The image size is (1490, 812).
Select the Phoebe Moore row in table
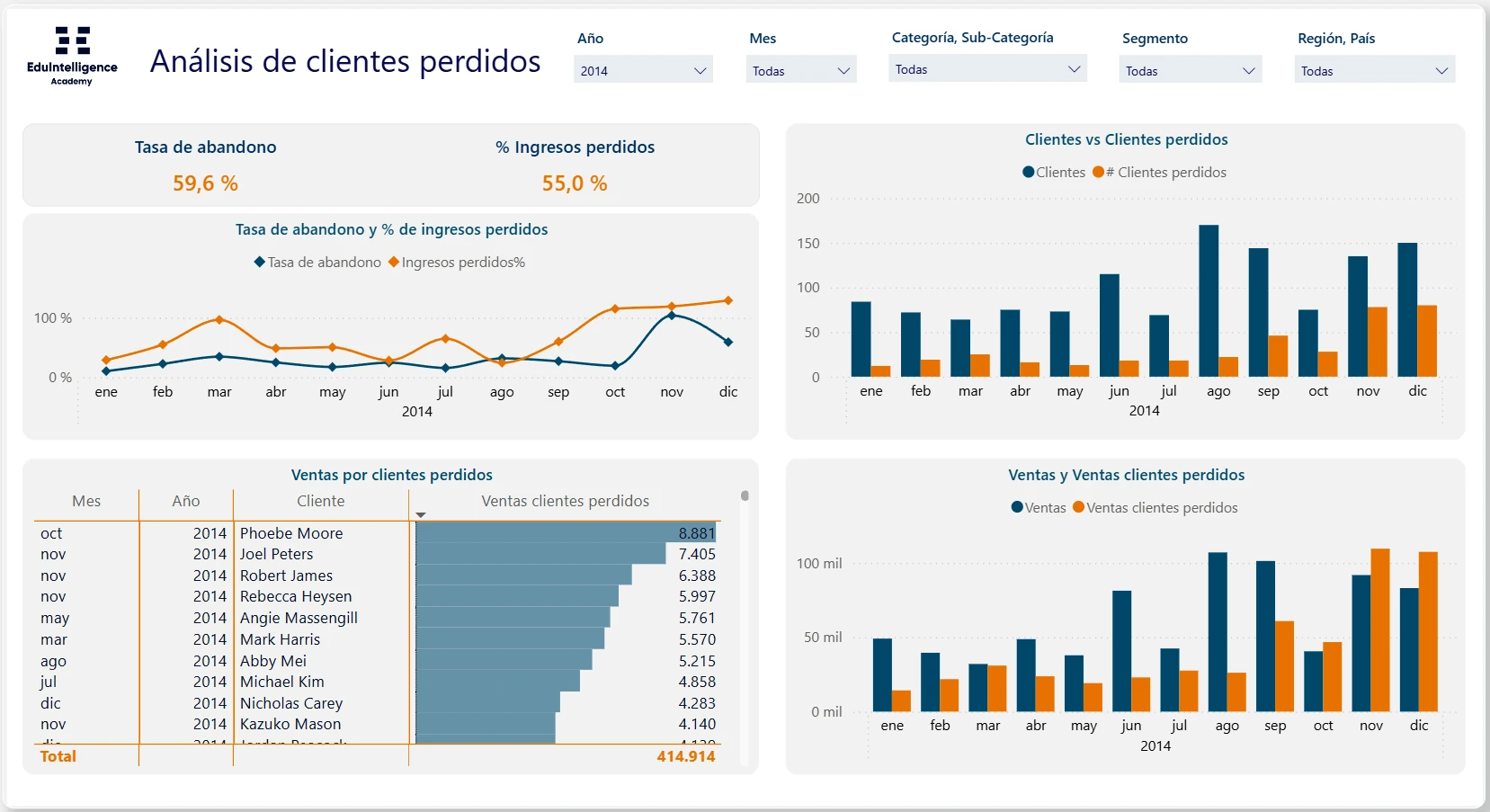(378, 533)
